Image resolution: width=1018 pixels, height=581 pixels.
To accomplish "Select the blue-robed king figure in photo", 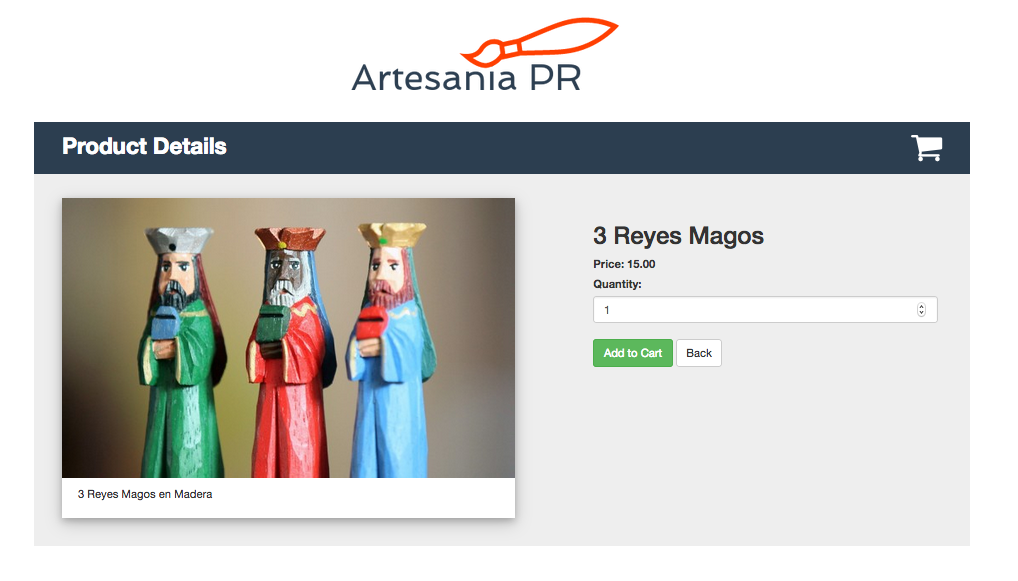I will (393, 351).
